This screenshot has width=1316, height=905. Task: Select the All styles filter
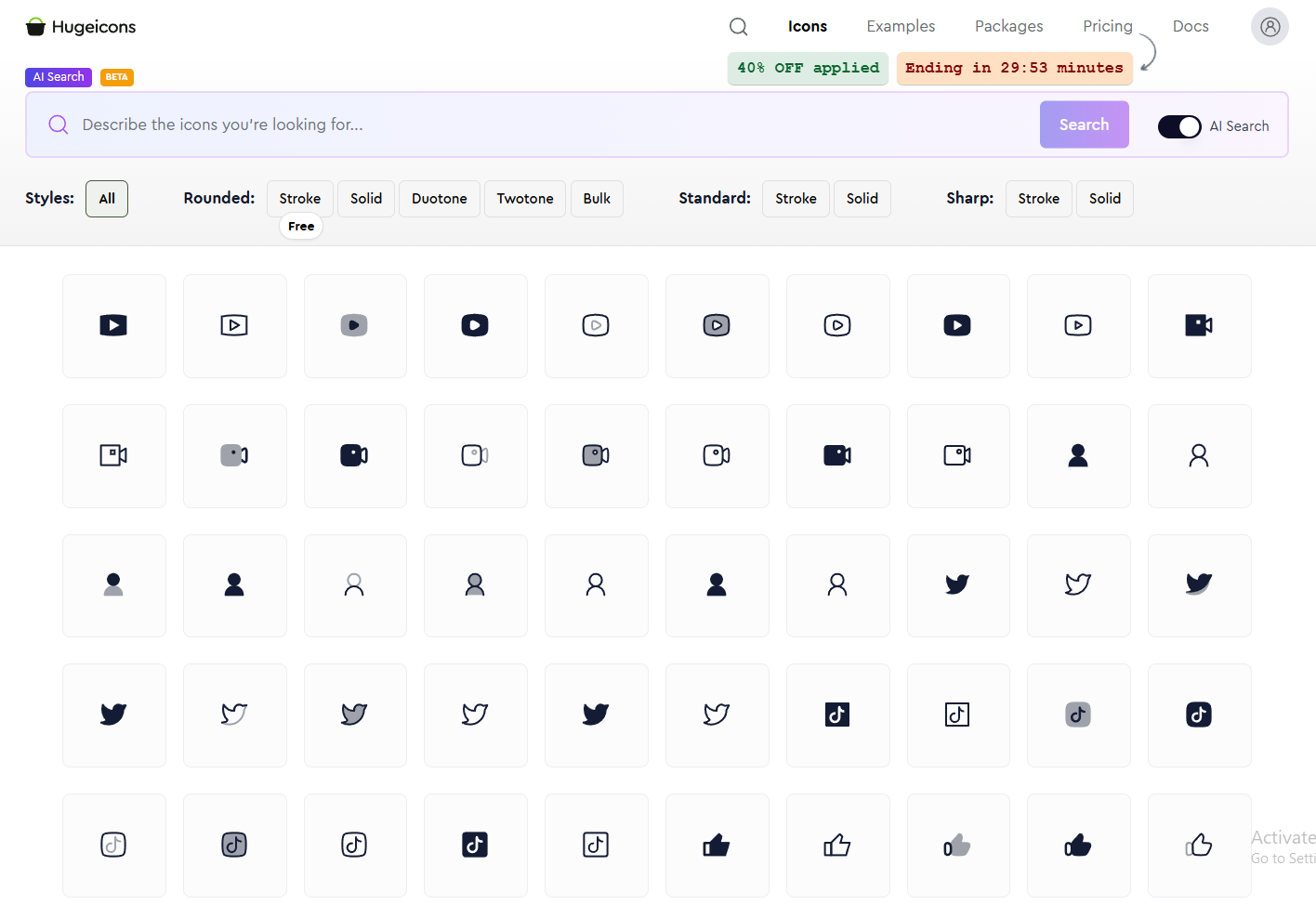coord(107,199)
